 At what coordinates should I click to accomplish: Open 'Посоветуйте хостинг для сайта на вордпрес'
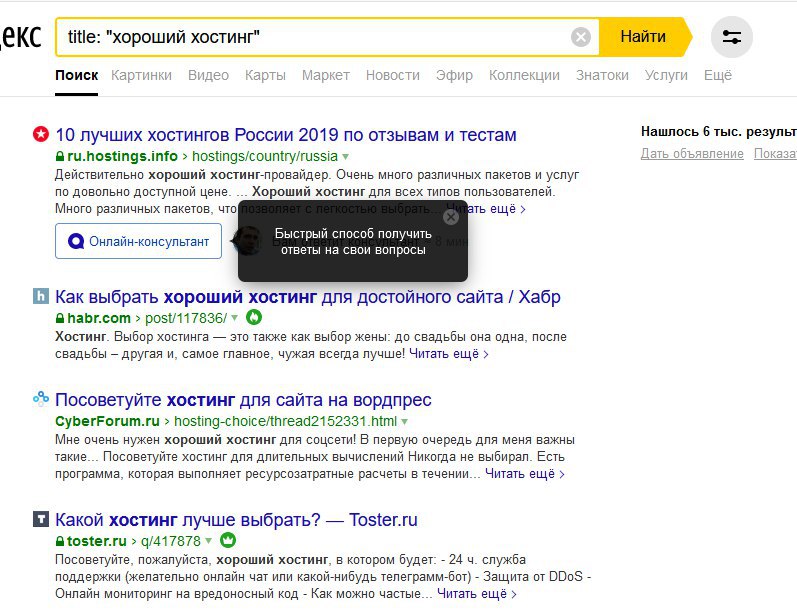tap(243, 400)
